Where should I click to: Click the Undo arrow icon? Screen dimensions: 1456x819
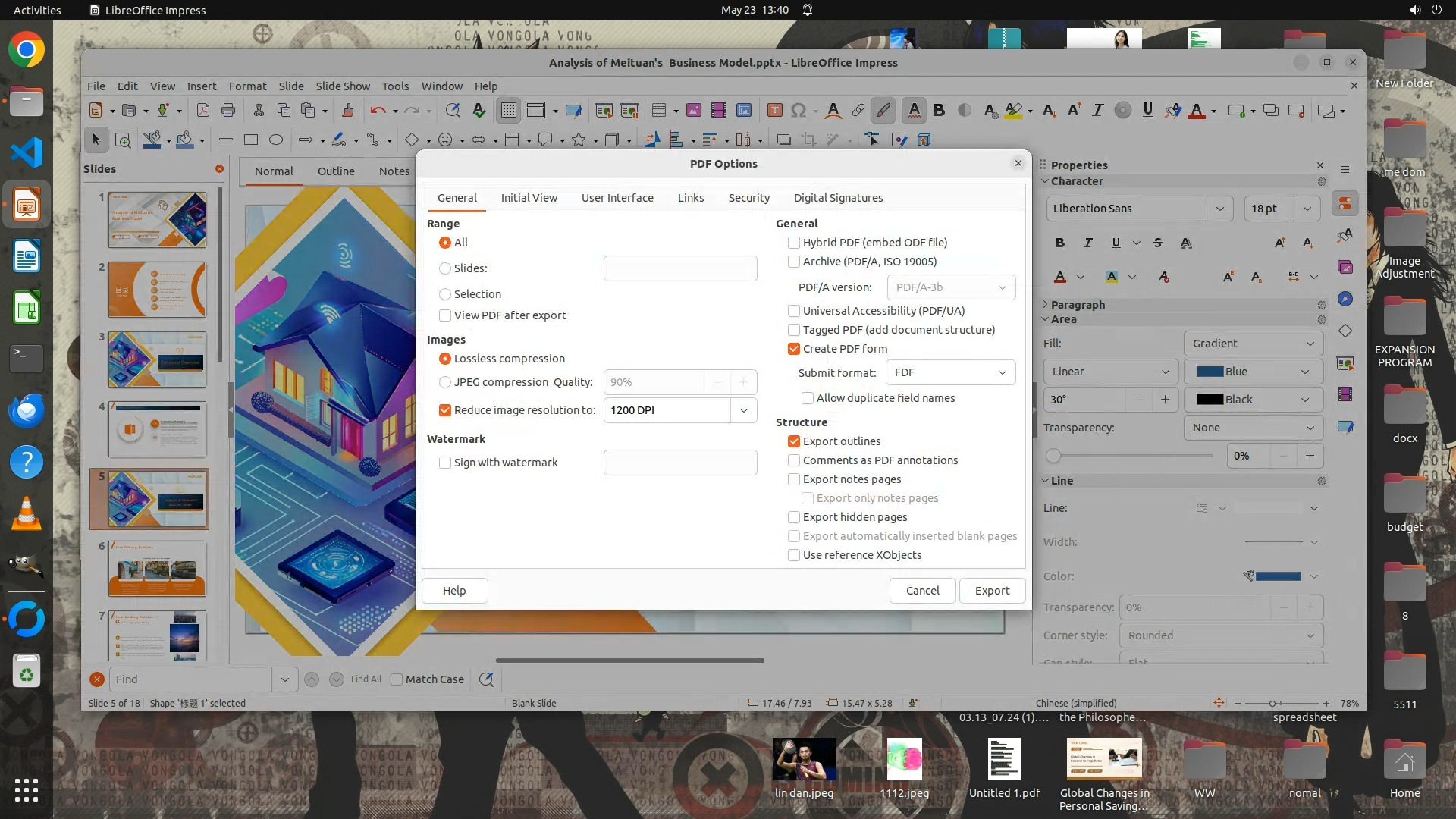[377, 111]
